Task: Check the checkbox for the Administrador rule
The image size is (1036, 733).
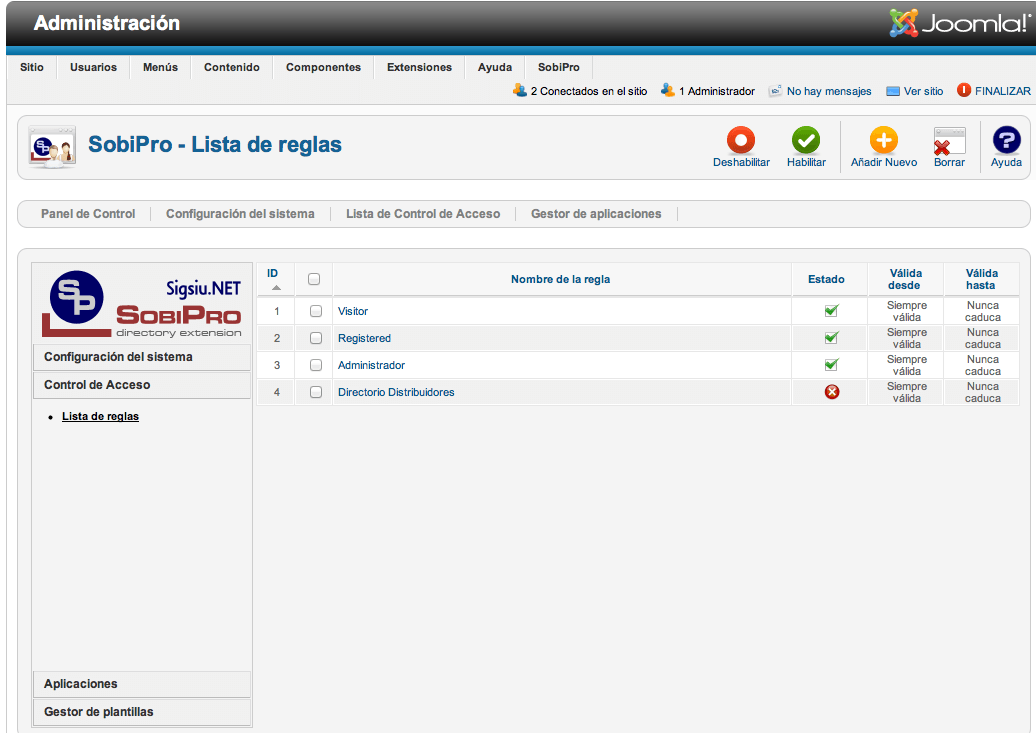Action: point(316,365)
